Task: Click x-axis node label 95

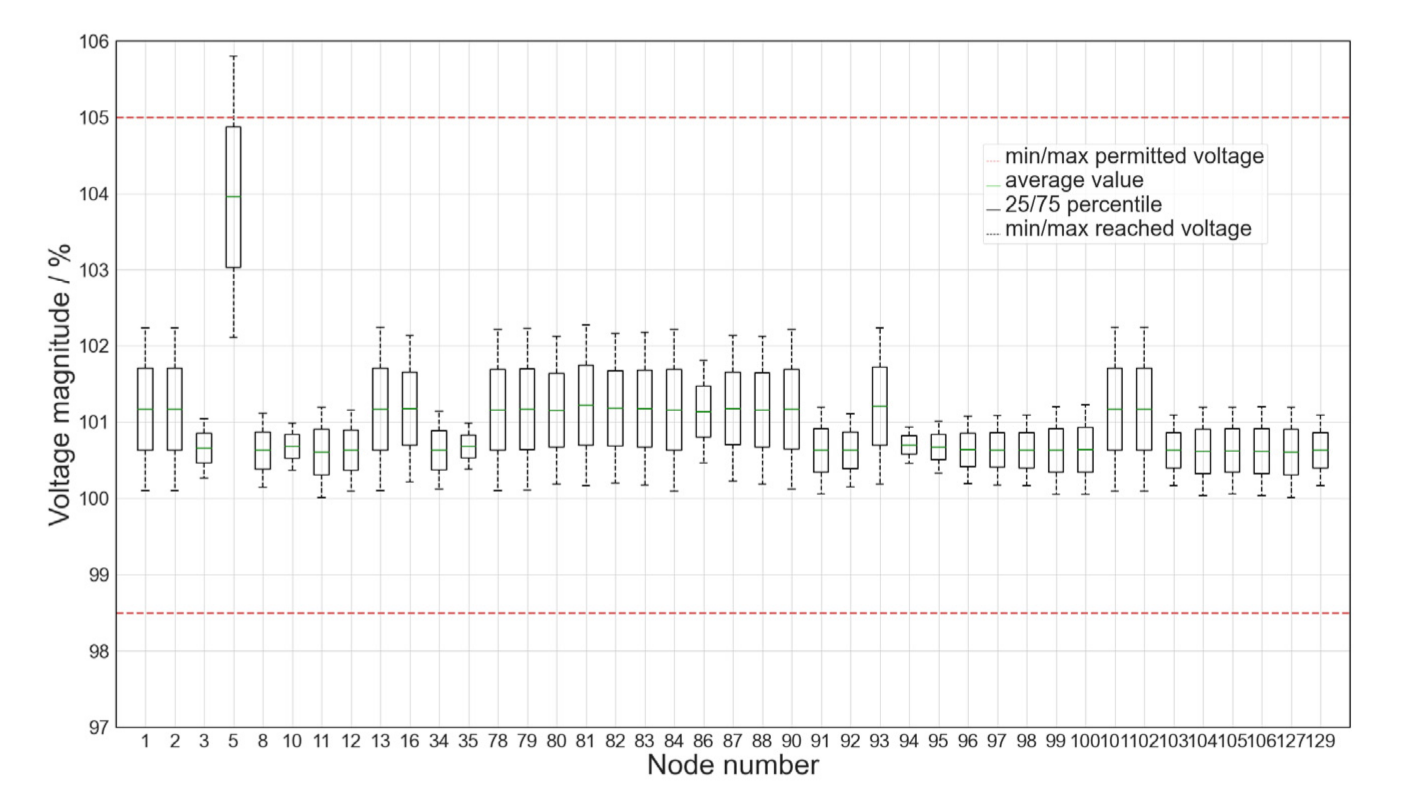Action: click(939, 742)
